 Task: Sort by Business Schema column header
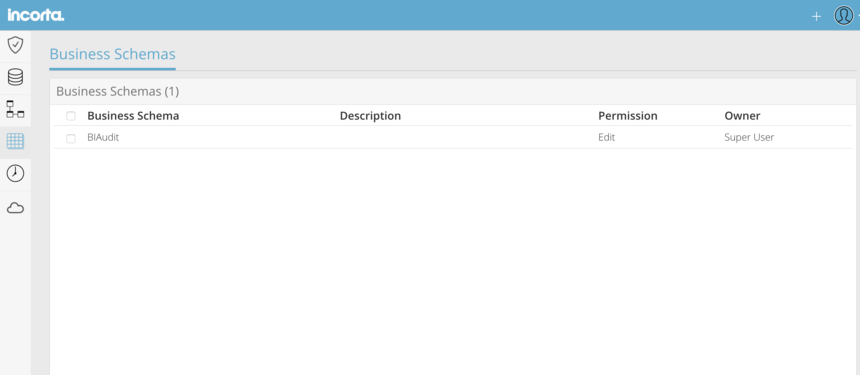(133, 116)
